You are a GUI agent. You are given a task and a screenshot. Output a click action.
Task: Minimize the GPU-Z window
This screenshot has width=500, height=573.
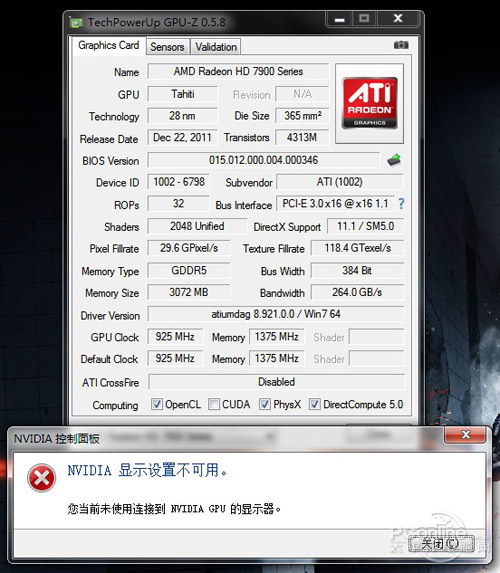click(340, 19)
